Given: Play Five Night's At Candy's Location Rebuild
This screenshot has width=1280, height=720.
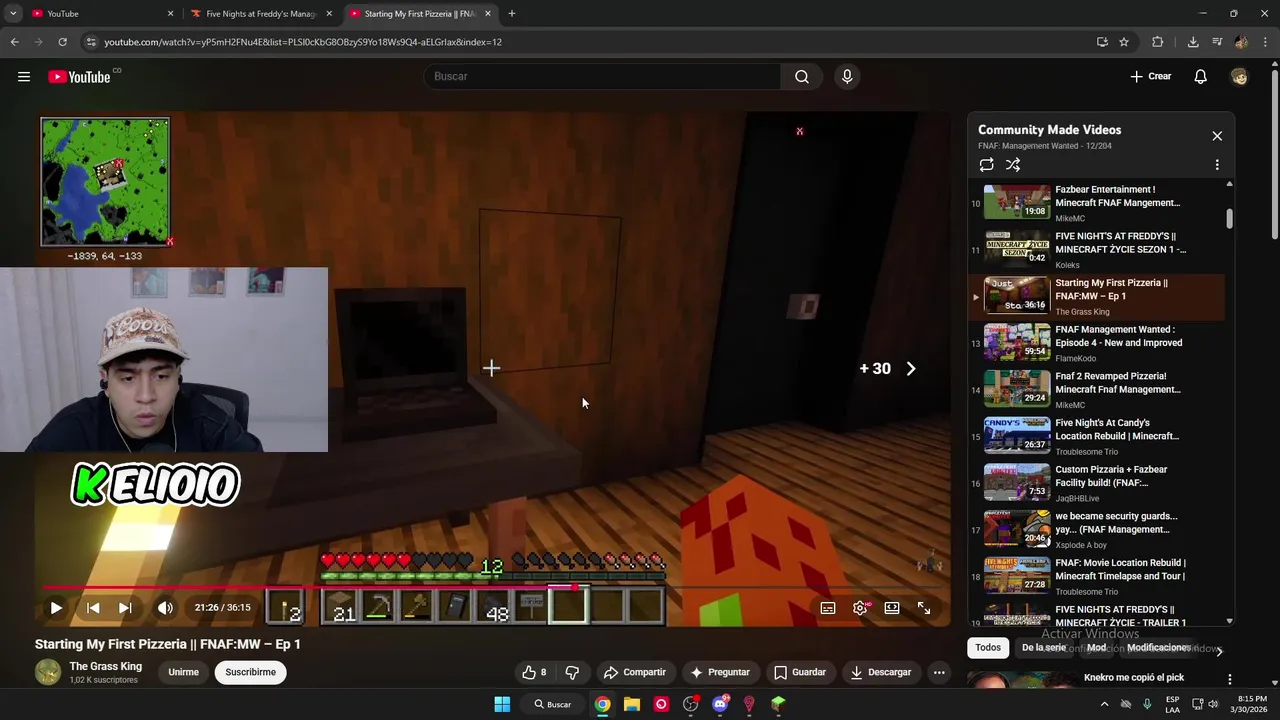Looking at the screenshot, I should click(1097, 436).
